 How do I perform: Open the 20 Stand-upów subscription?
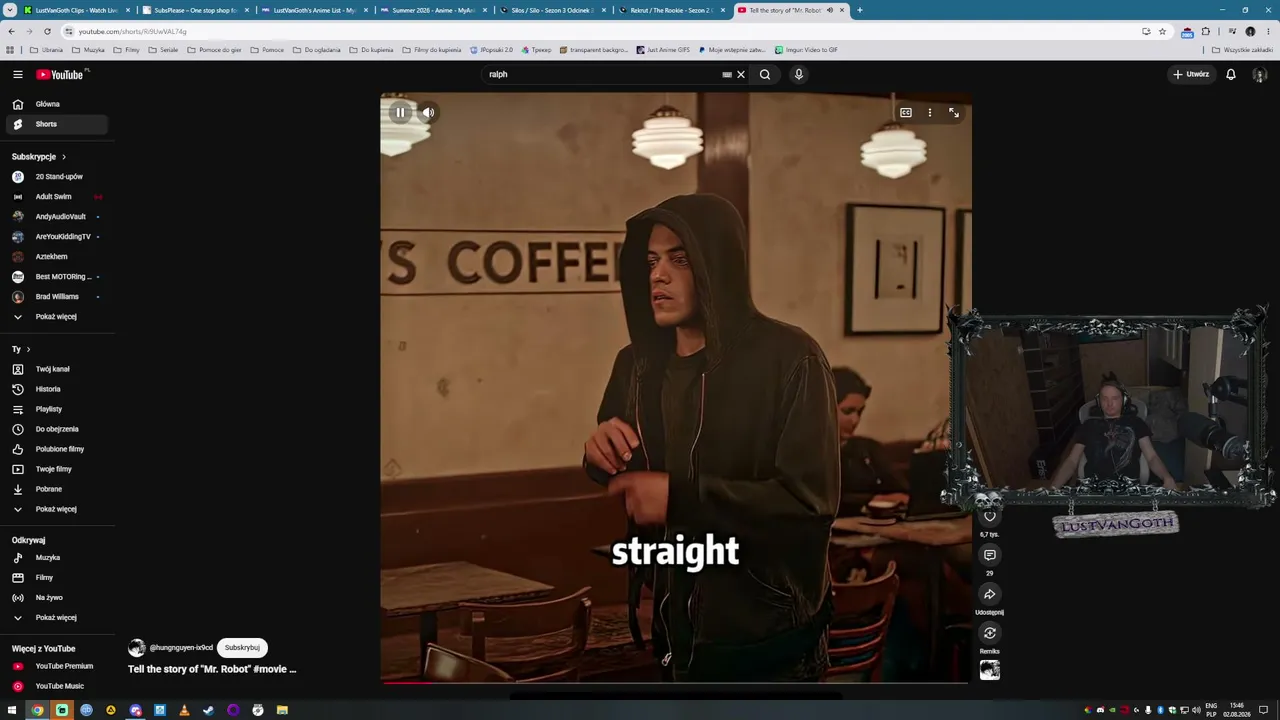tap(55, 177)
